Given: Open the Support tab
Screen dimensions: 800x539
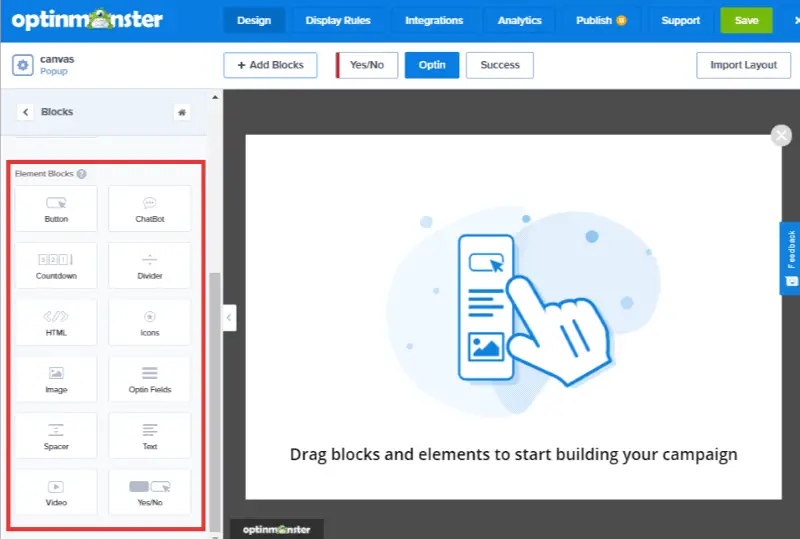Looking at the screenshot, I should 681,20.
